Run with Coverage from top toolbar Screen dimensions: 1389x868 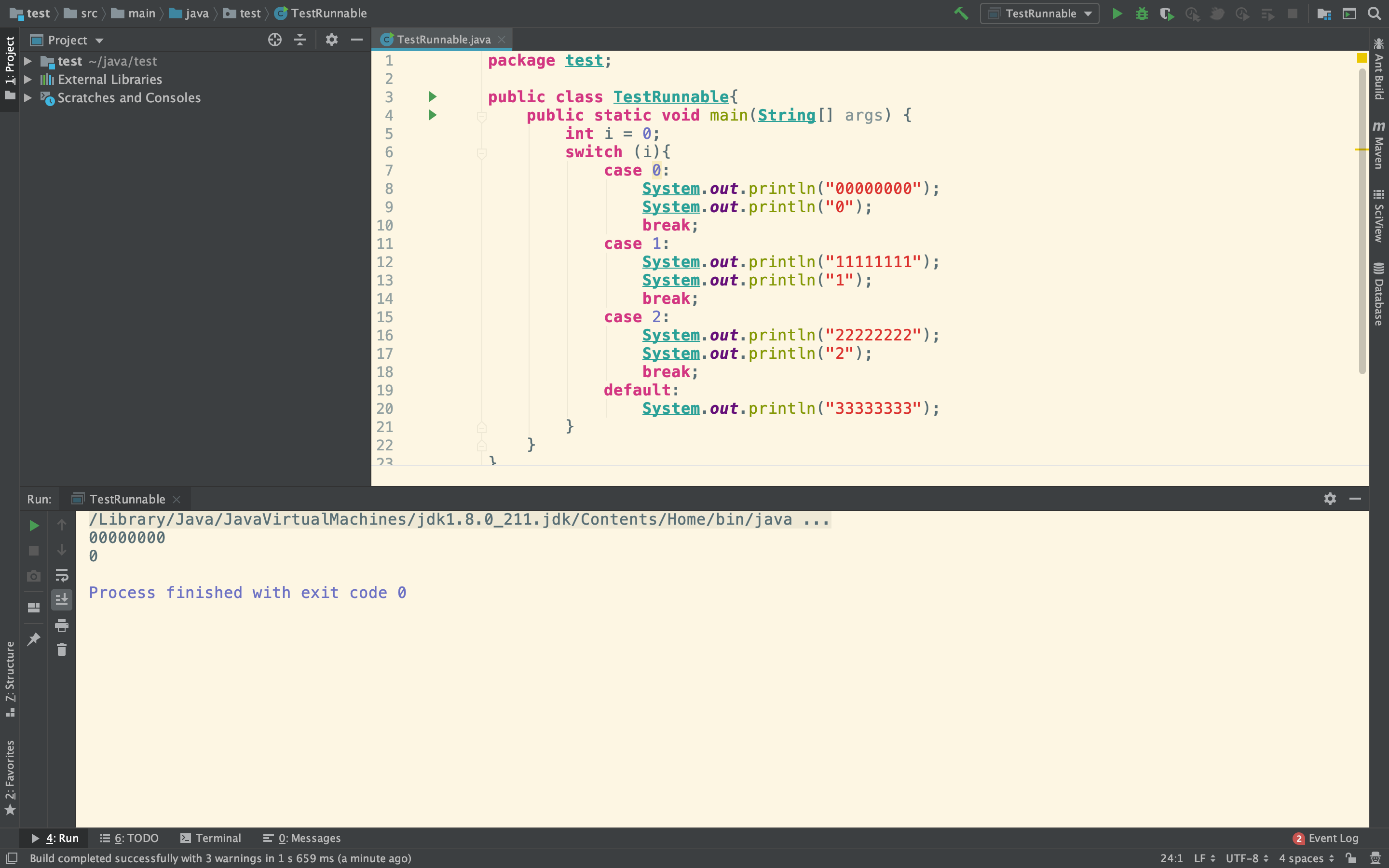pyautogui.click(x=1166, y=13)
